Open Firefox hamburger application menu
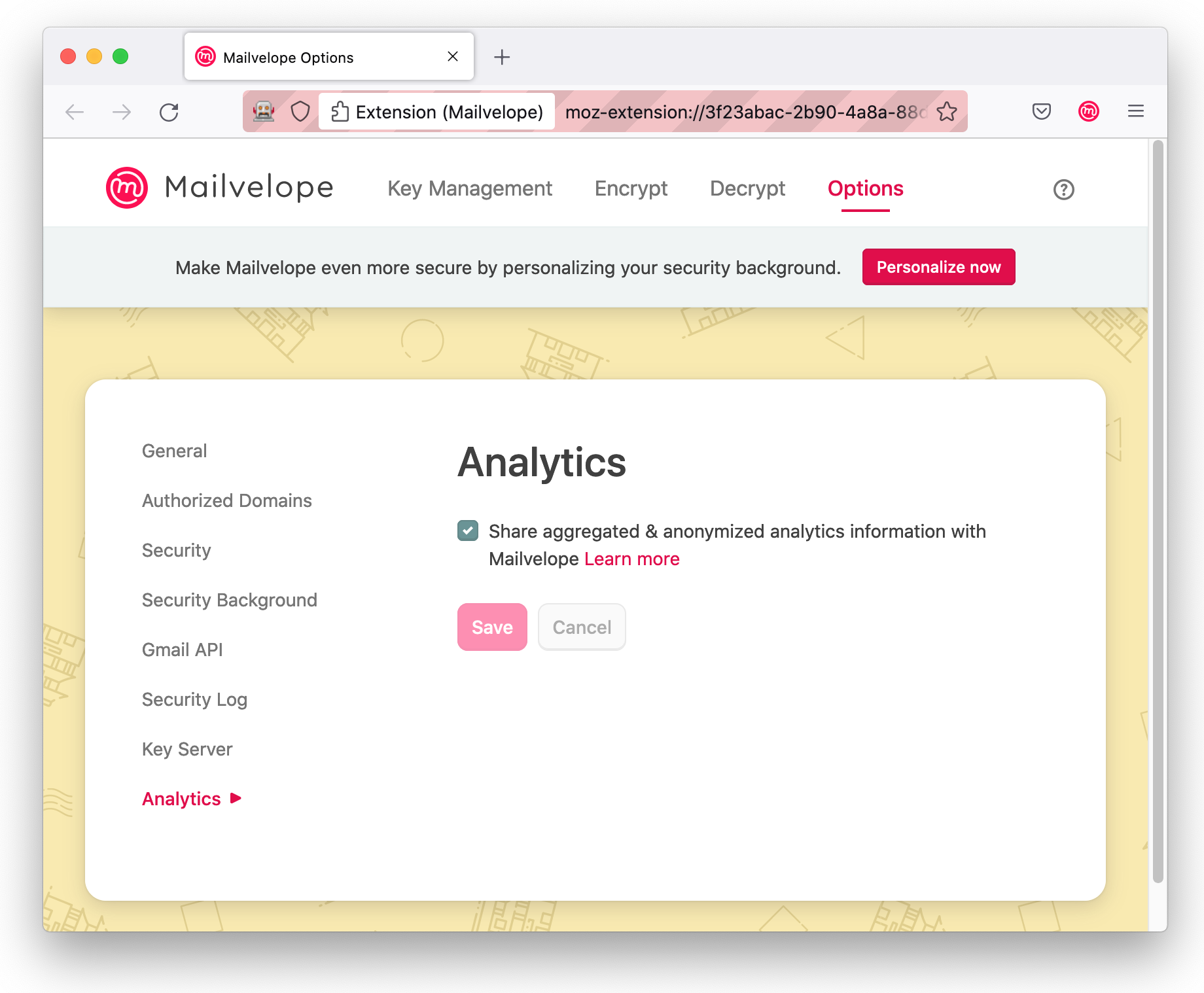1204x993 pixels. (1135, 112)
